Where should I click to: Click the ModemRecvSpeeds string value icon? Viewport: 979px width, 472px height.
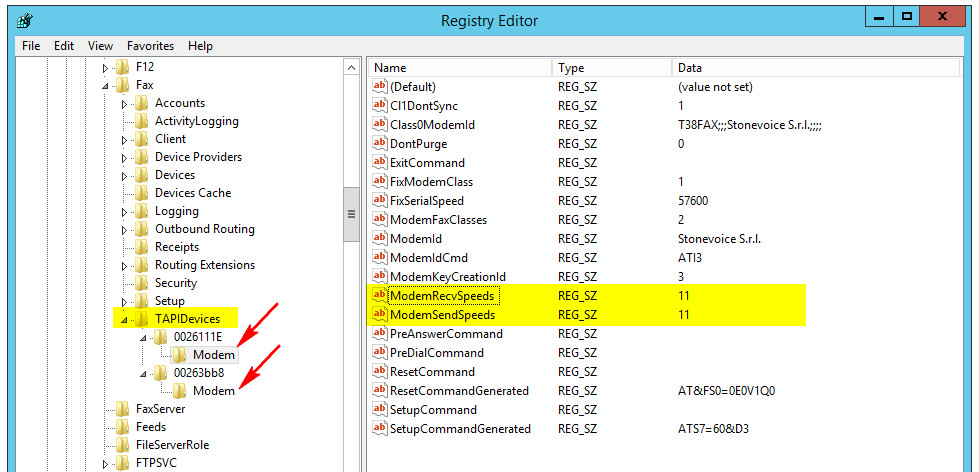(379, 296)
